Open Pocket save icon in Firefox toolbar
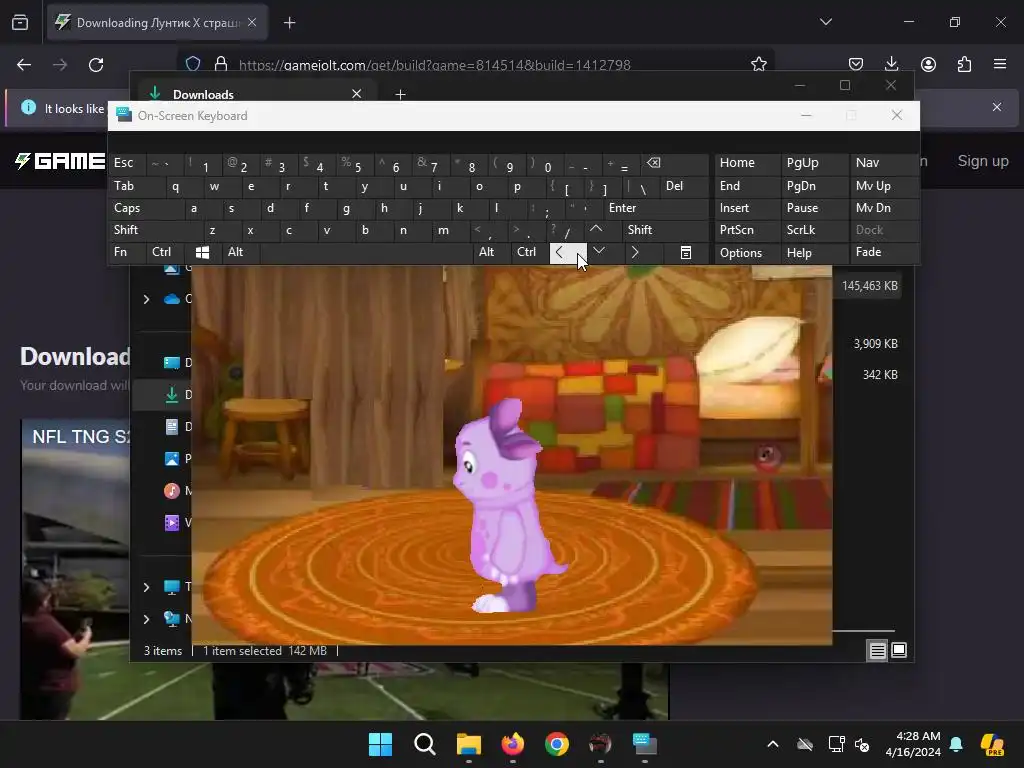 click(x=856, y=64)
